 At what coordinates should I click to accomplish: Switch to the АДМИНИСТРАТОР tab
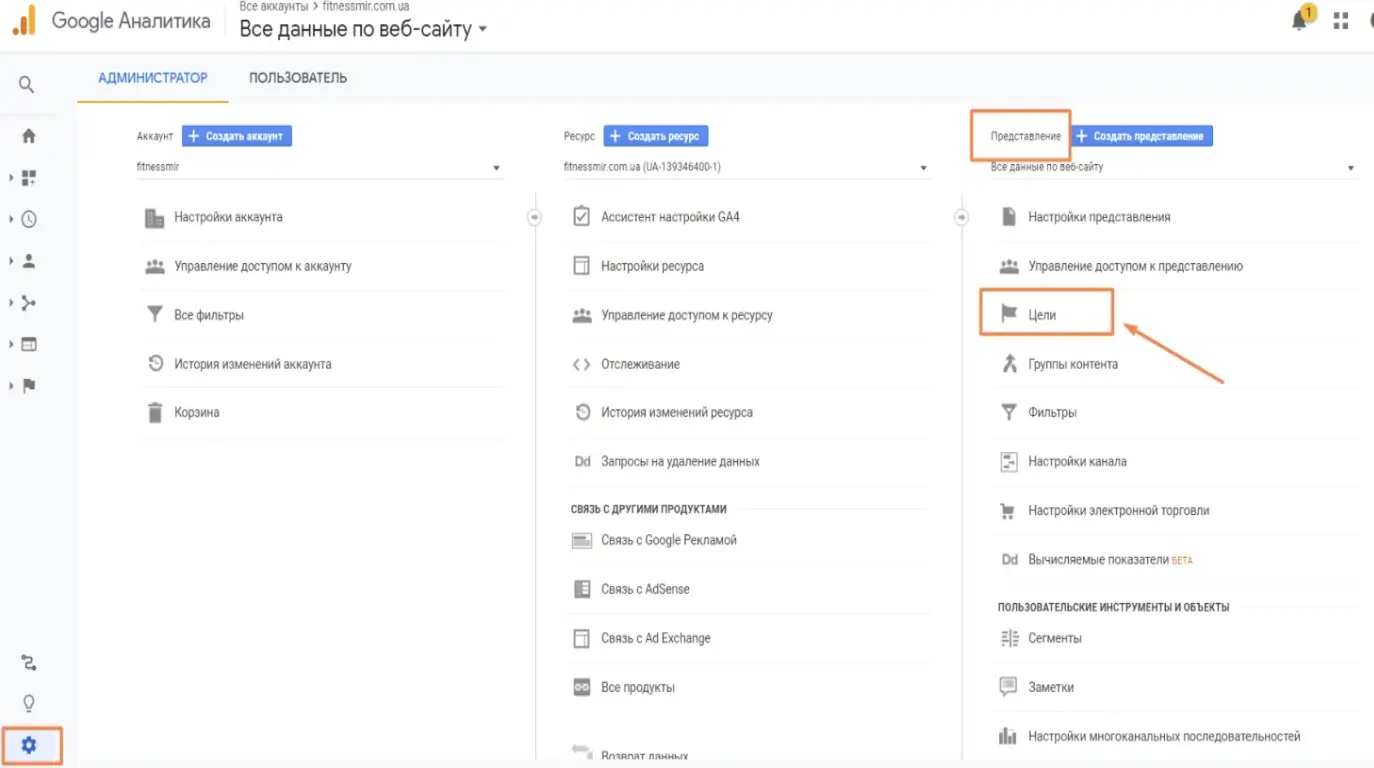(x=153, y=78)
